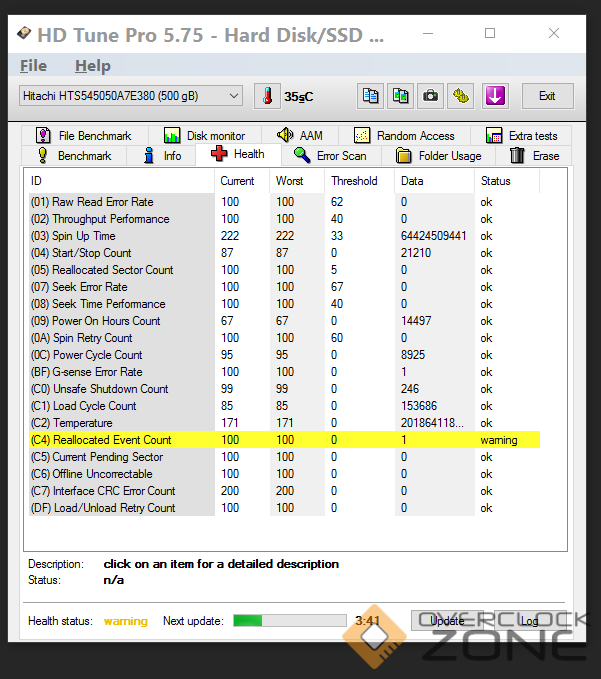
Task: Select the (09) Power On Hours Count row
Action: point(284,321)
